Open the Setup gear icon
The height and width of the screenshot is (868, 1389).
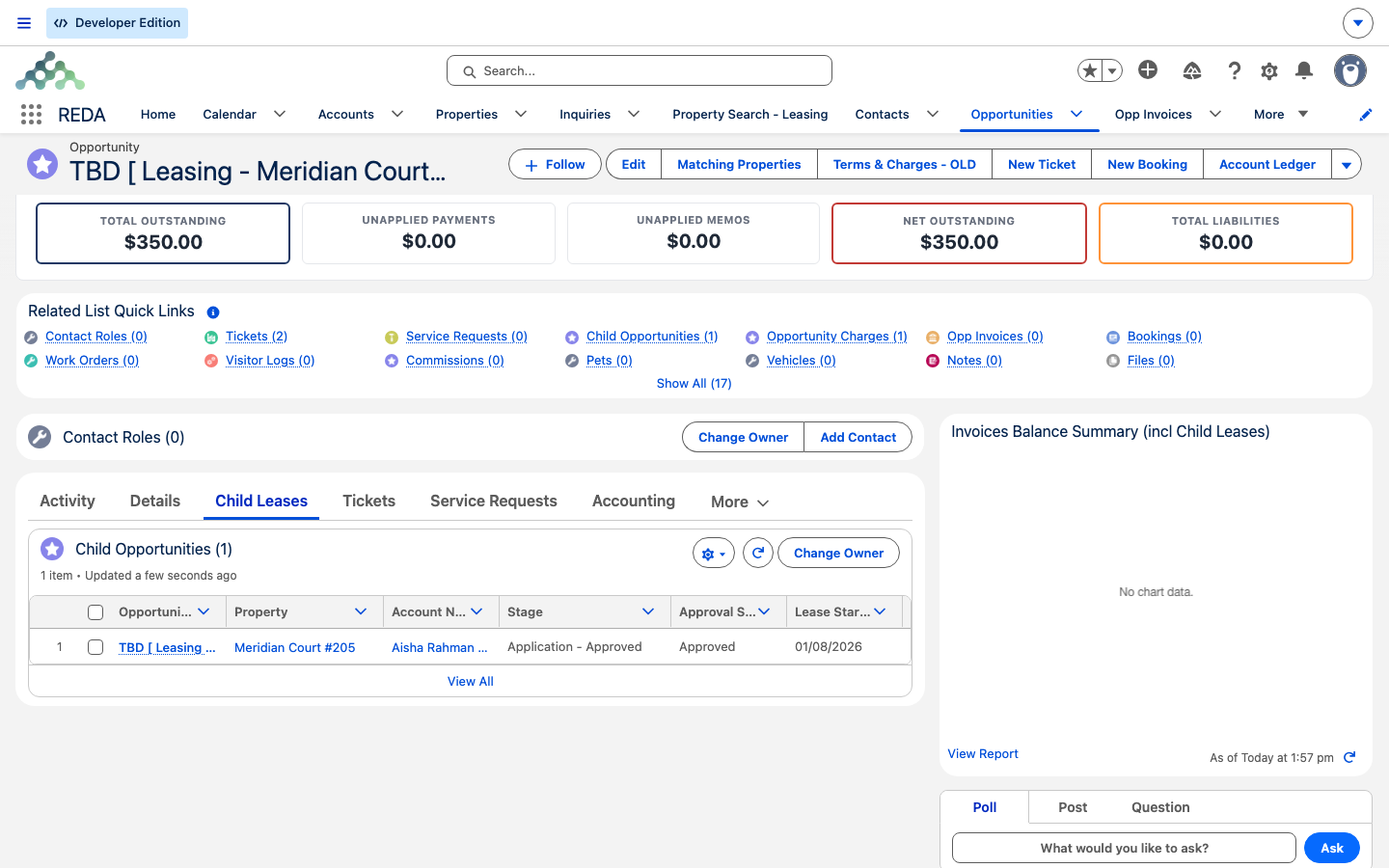(x=1269, y=70)
